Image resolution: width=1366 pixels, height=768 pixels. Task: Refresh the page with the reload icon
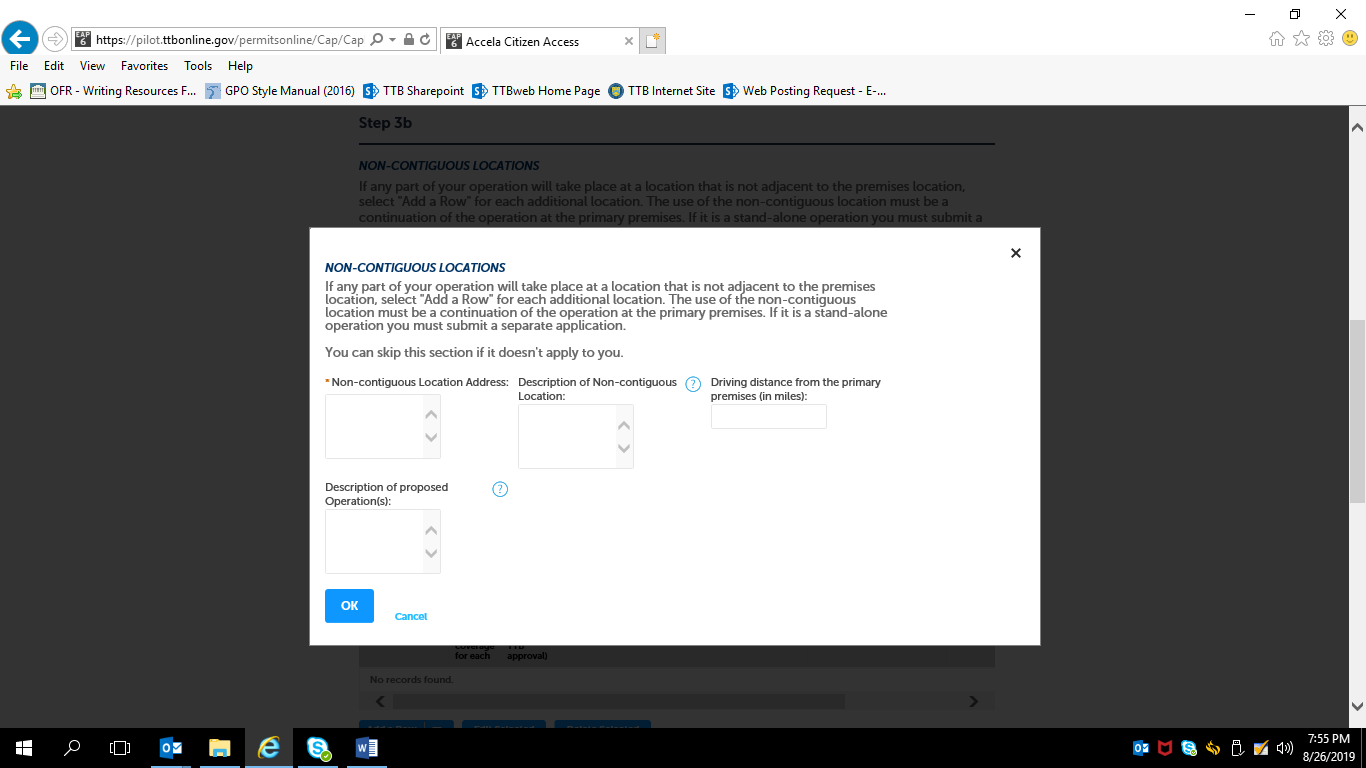tap(425, 40)
